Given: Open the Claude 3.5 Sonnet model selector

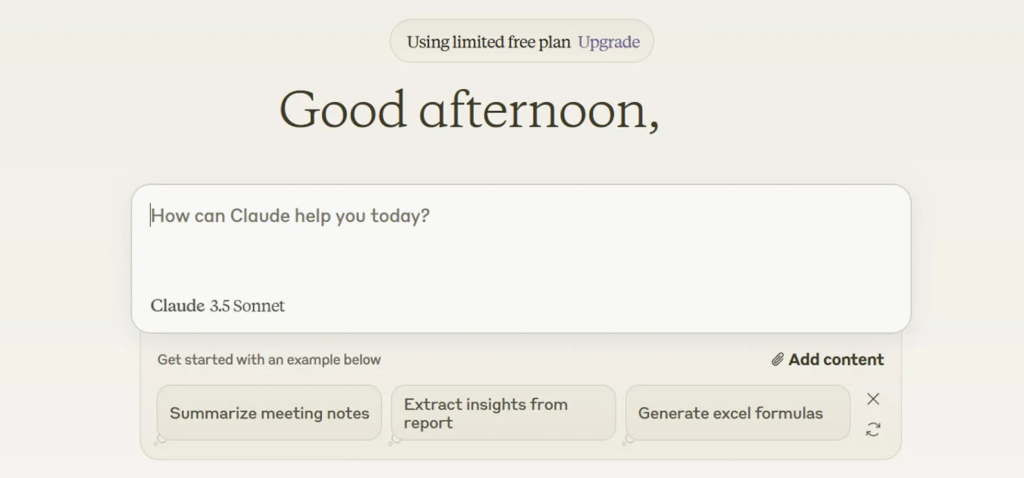Looking at the screenshot, I should [218, 306].
